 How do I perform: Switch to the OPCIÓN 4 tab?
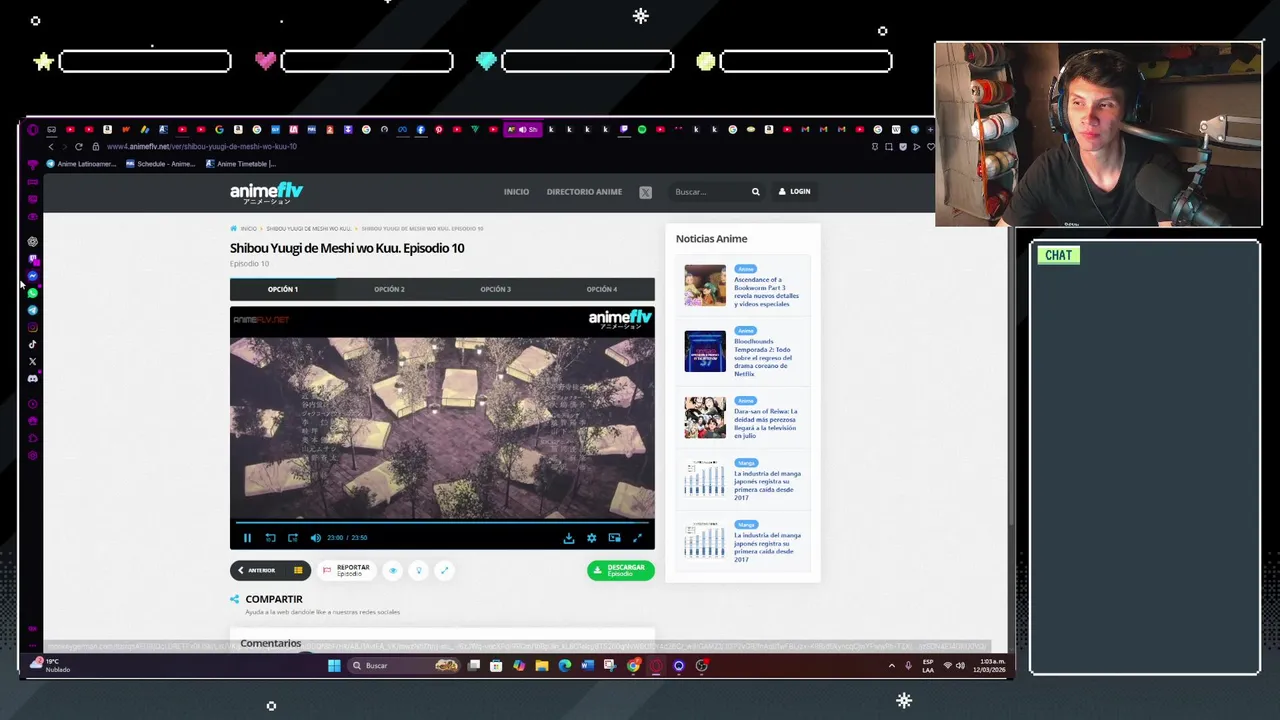click(601, 289)
